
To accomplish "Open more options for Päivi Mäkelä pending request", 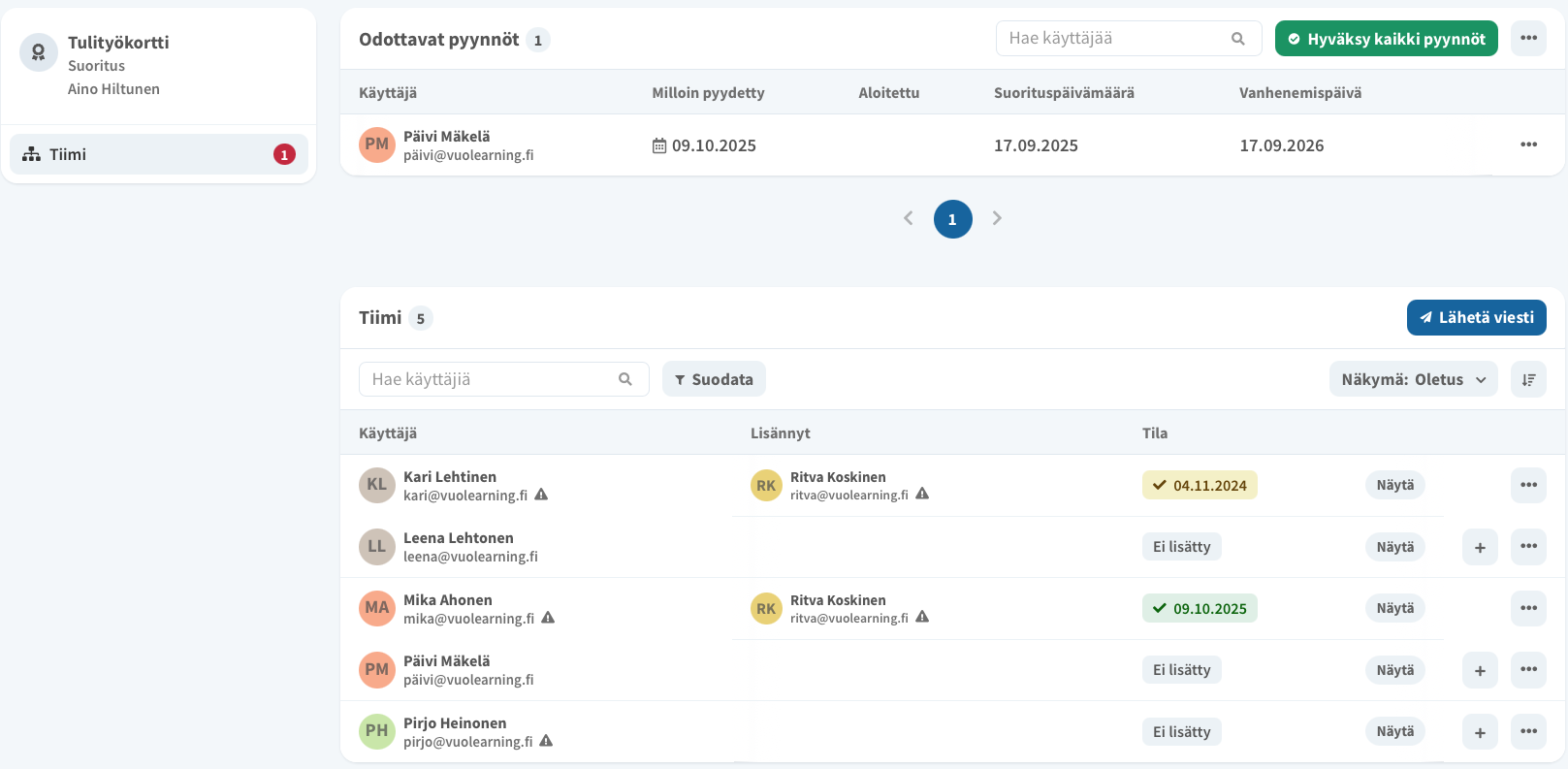I will (x=1528, y=144).
